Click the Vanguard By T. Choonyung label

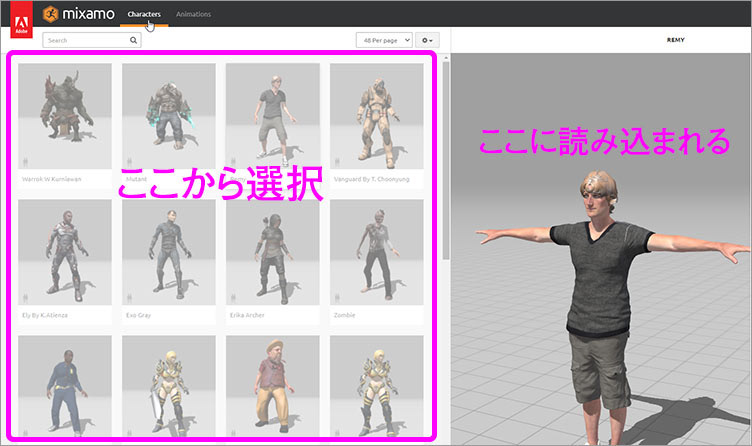click(x=372, y=179)
